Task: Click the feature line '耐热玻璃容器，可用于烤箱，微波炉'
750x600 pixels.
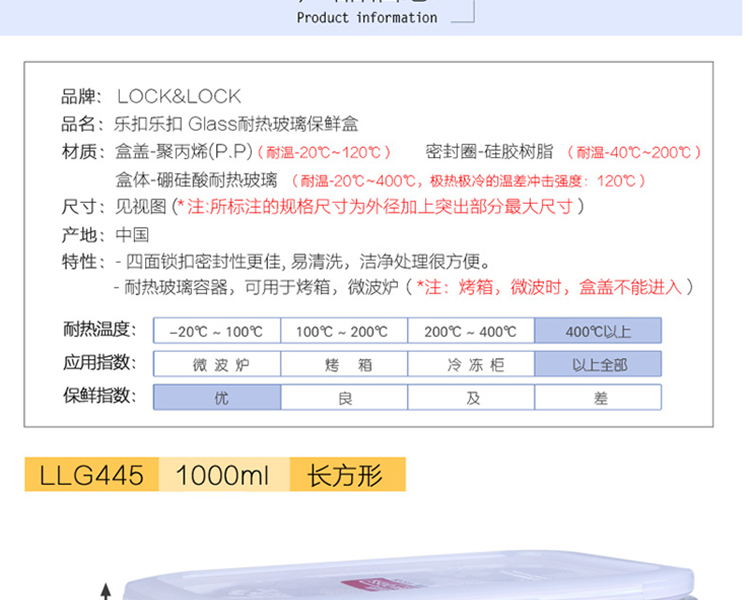Action: pyautogui.click(x=261, y=287)
